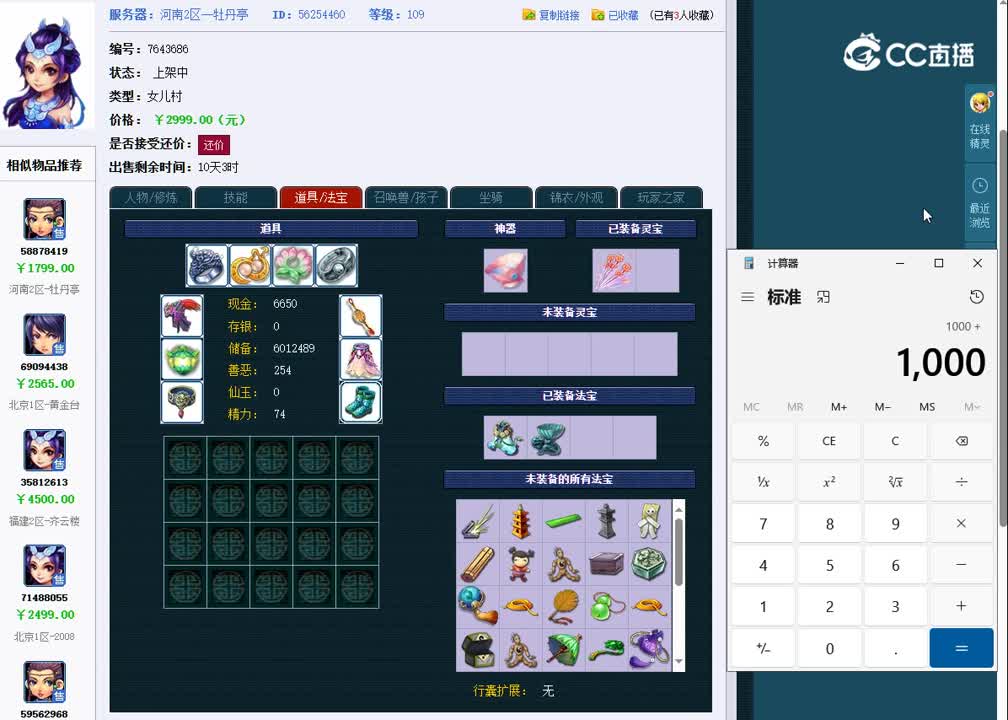Click the equipped flower 灵宝 icon

[614, 271]
